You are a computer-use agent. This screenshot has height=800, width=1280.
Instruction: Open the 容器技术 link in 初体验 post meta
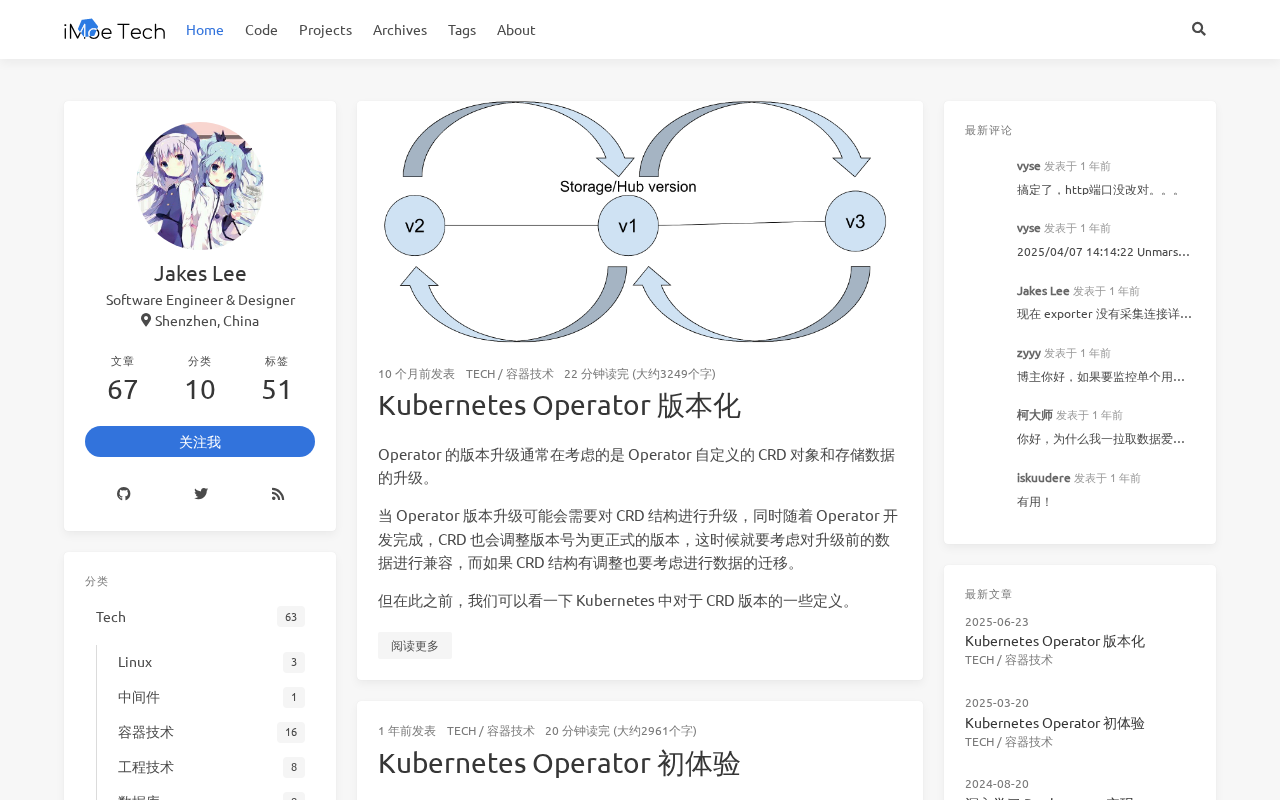coord(511,730)
